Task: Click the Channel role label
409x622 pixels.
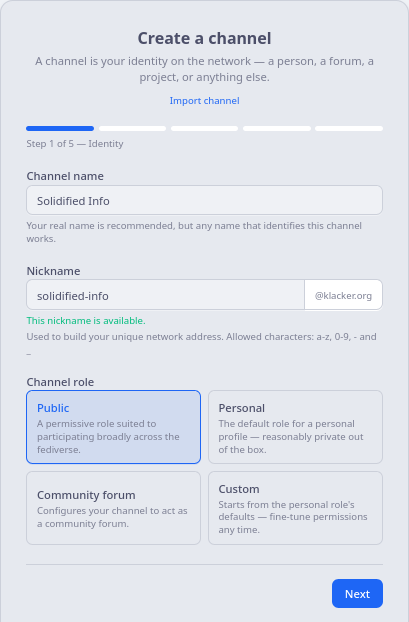Action: (x=60, y=382)
